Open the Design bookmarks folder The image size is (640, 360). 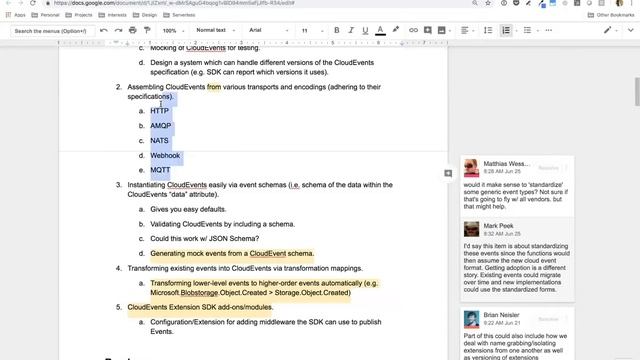point(145,15)
